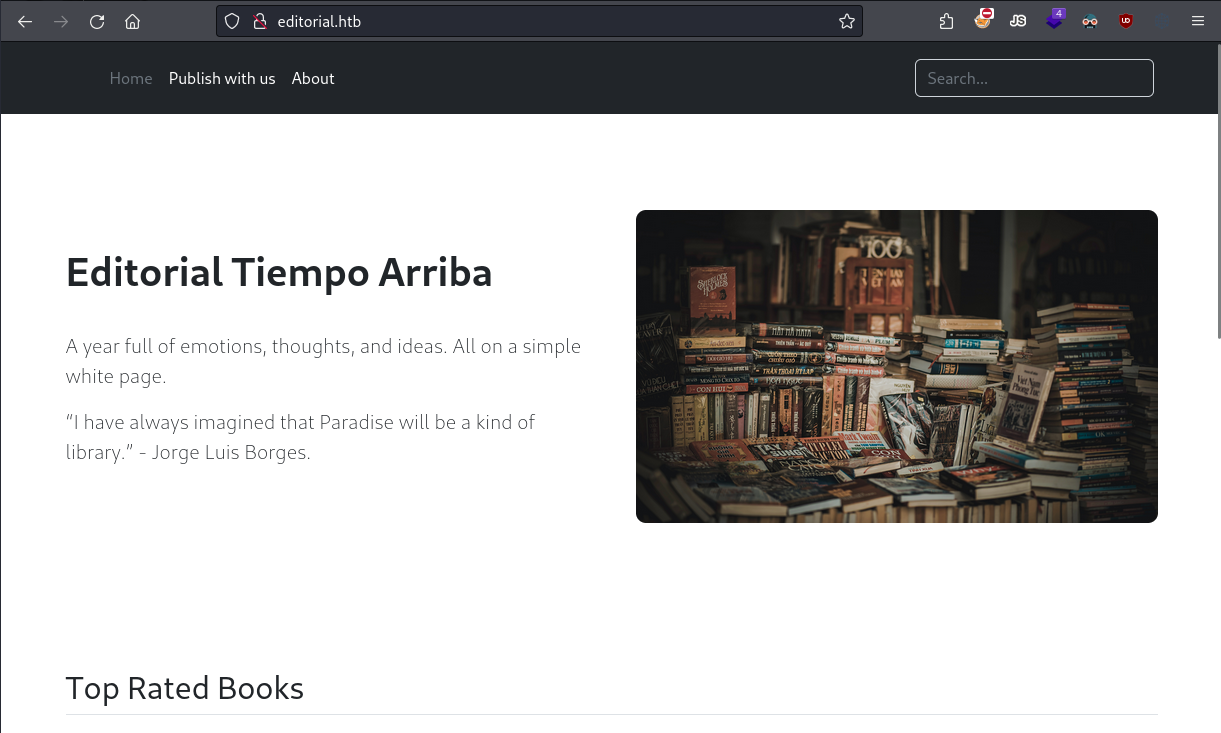This screenshot has height=733, width=1221.
Task: Open the uBlock Origin extension
Action: coord(1126,21)
